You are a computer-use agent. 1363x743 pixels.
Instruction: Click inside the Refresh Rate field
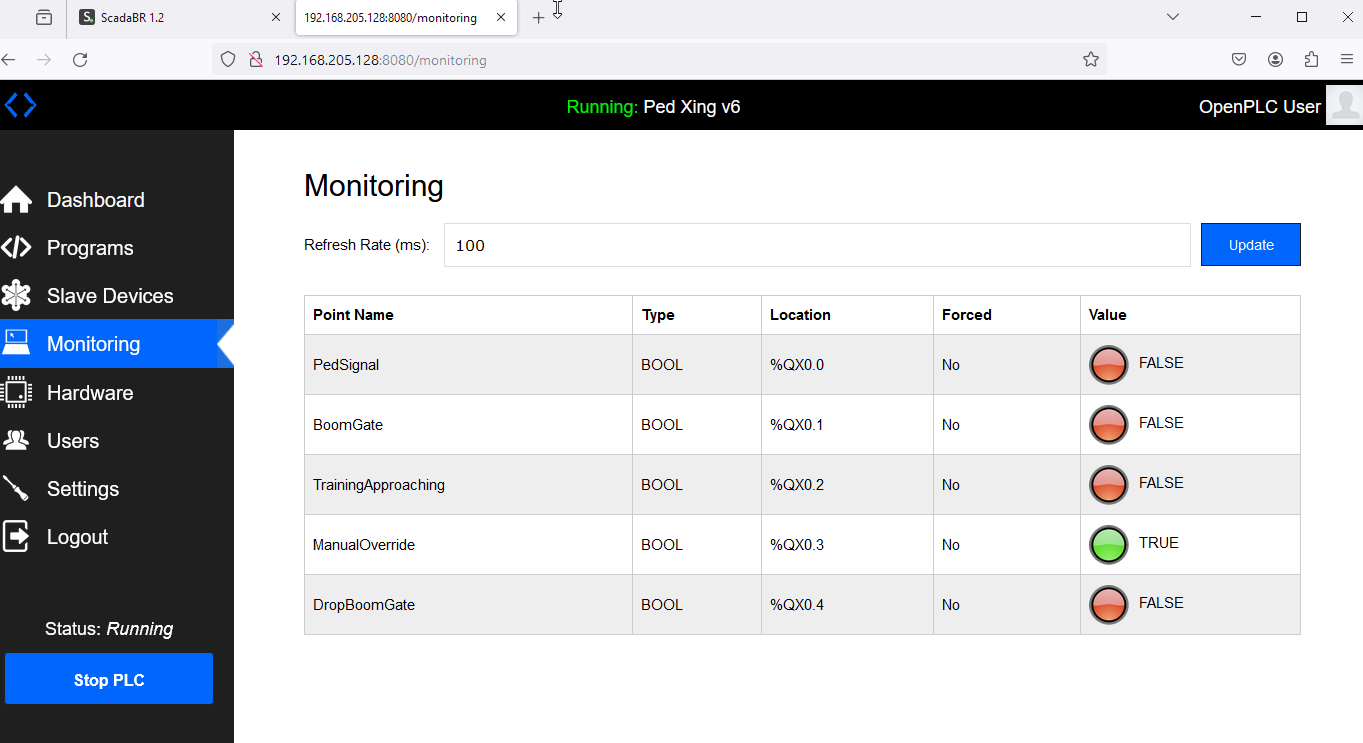(817, 245)
